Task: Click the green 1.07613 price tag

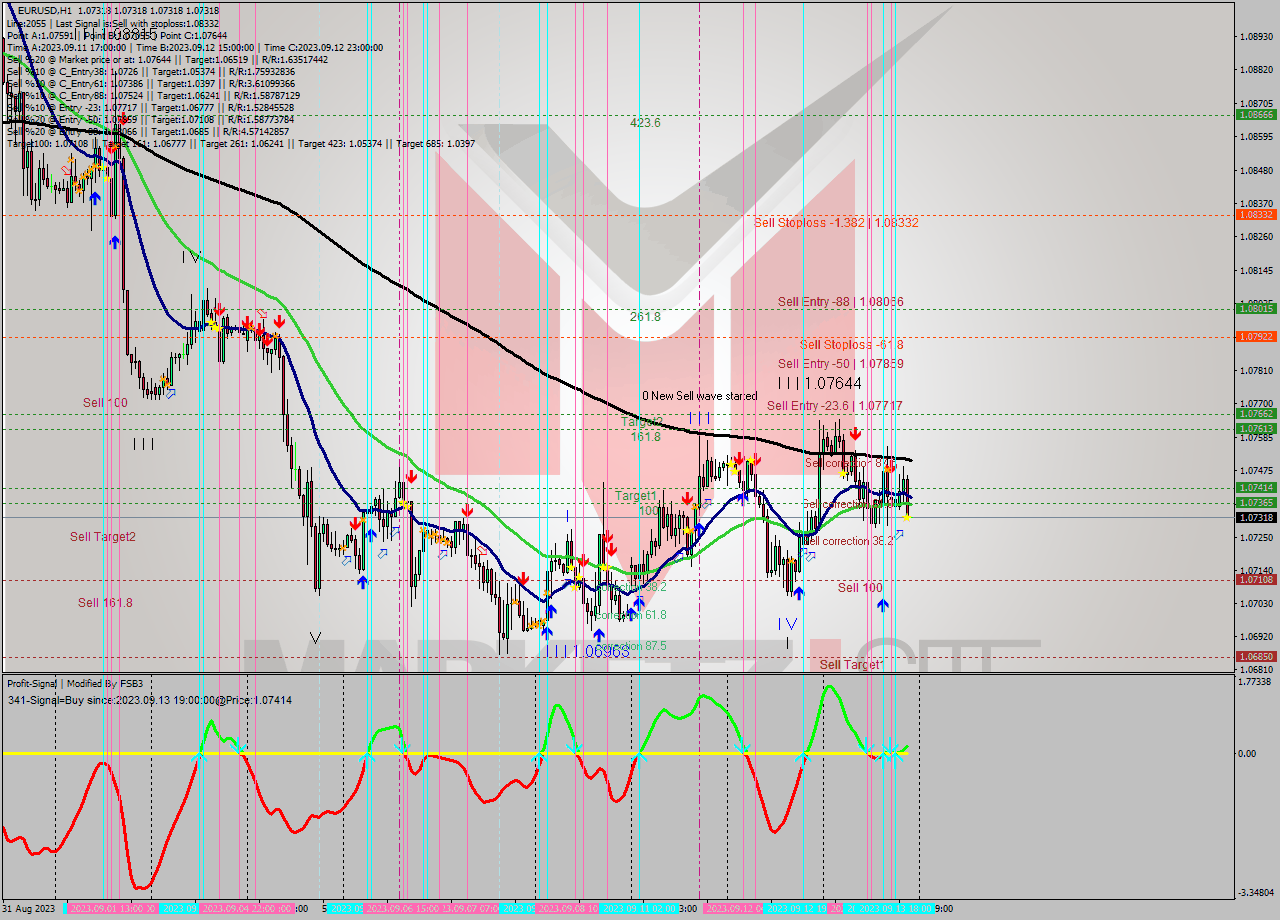Action: point(1256,429)
